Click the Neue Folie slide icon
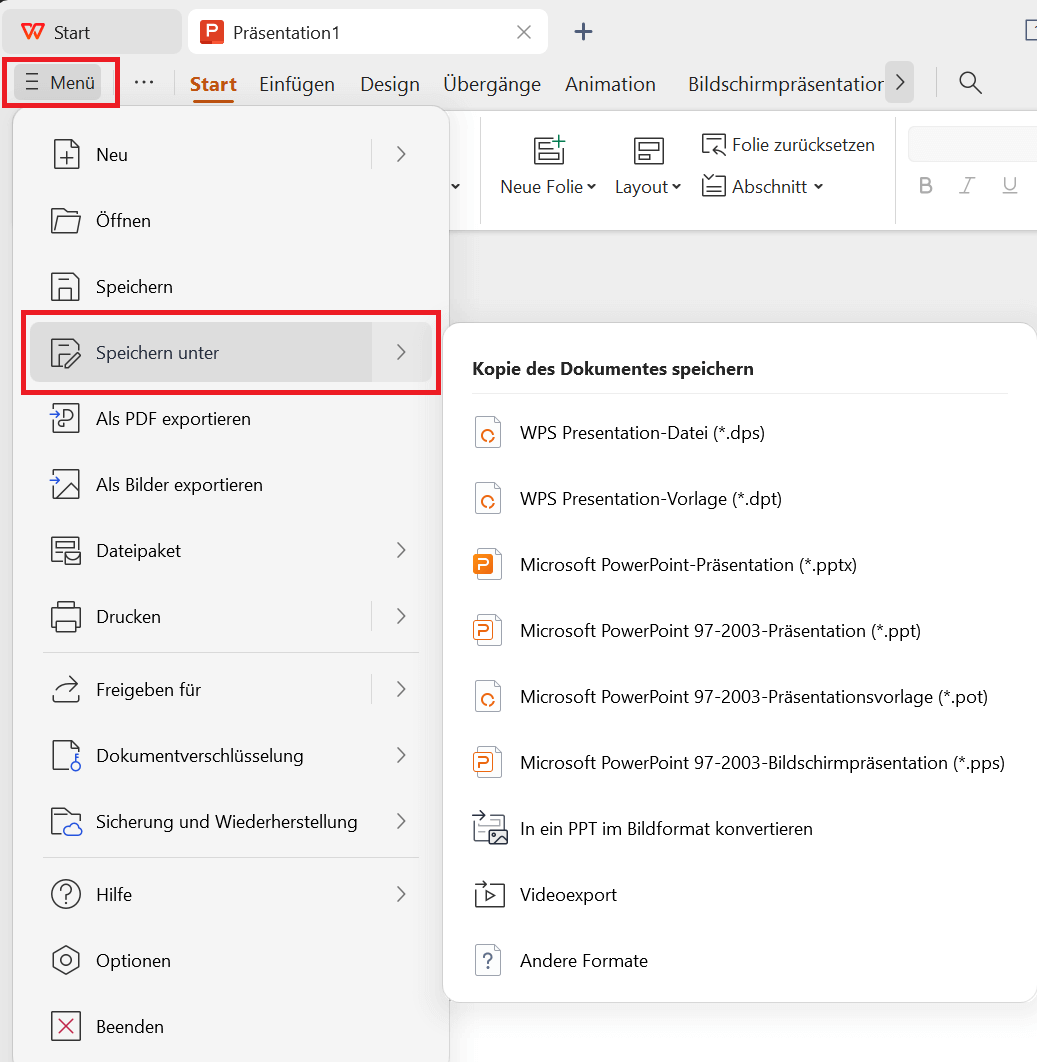Viewport: 1037px width, 1062px height. [x=548, y=151]
